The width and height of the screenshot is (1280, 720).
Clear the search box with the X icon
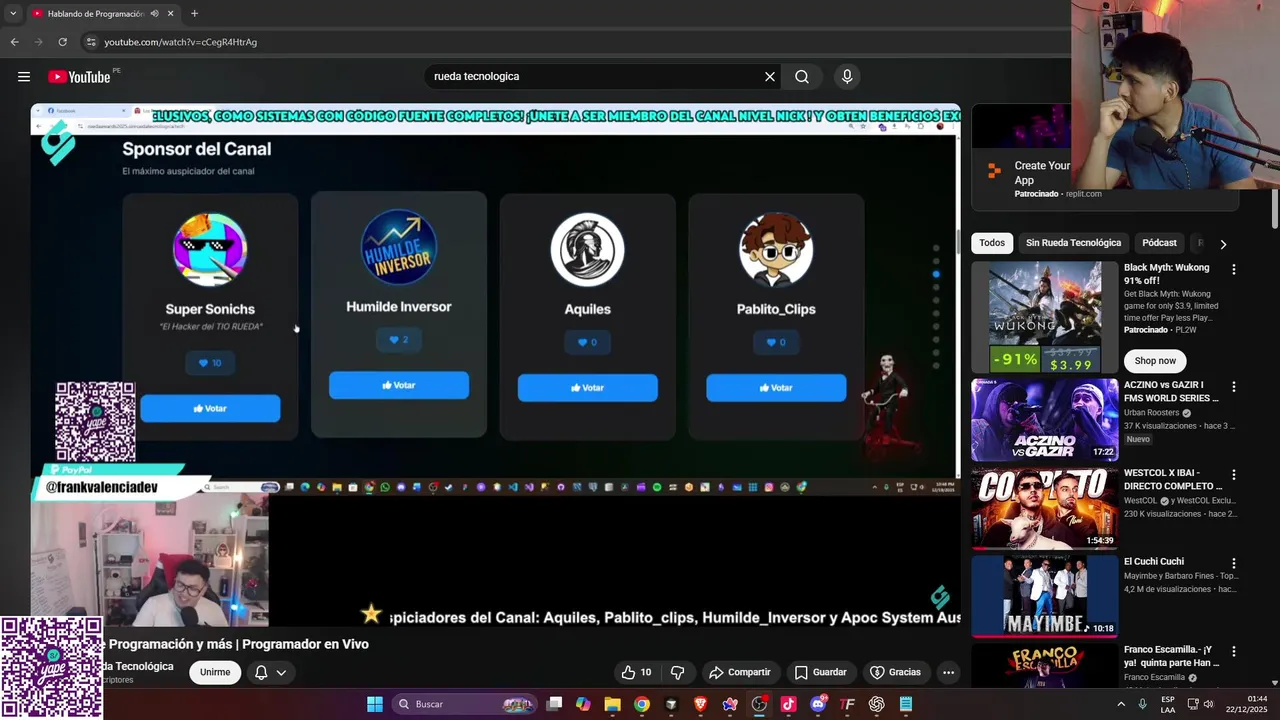tap(770, 76)
